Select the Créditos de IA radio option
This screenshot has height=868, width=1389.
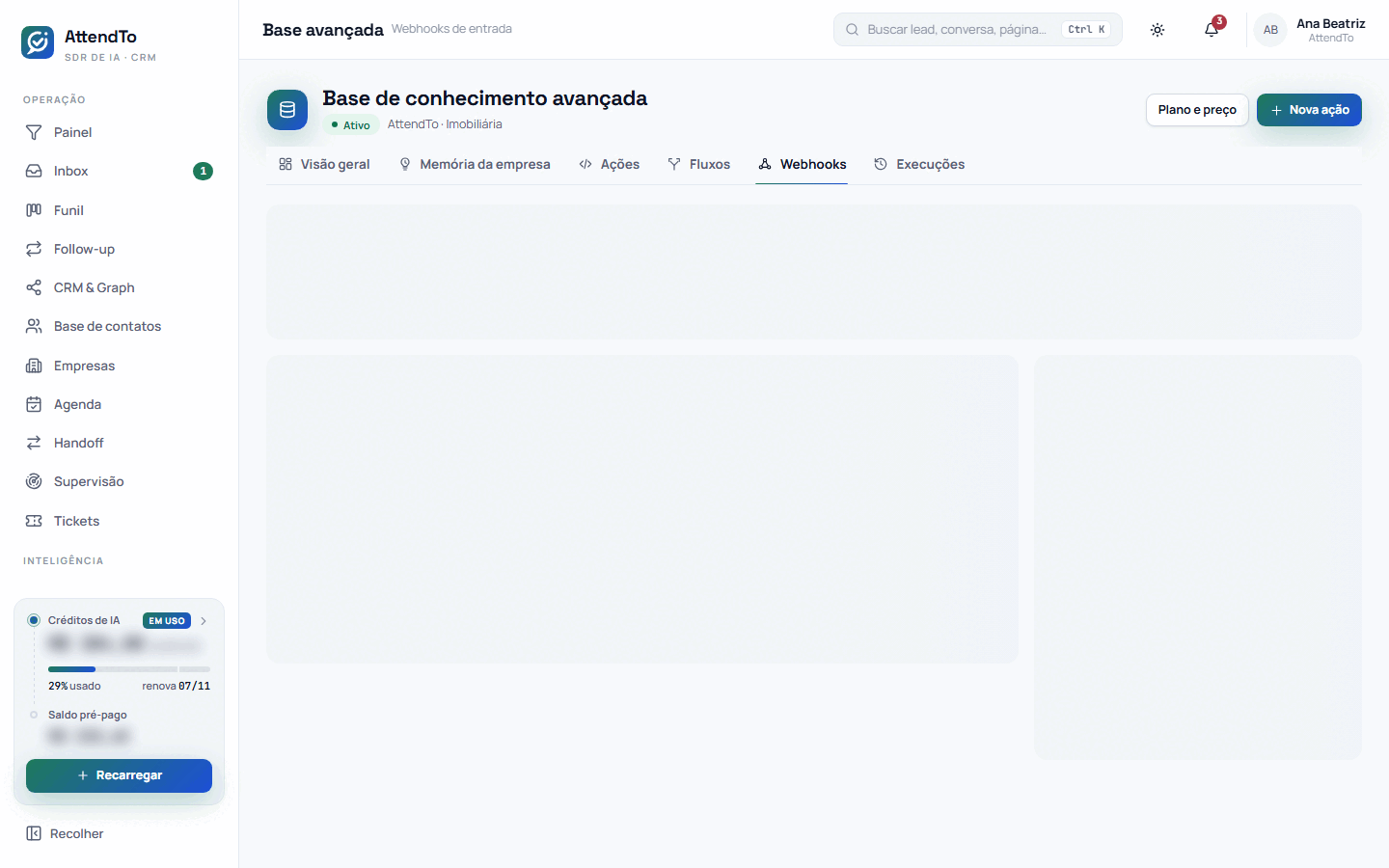point(34,620)
